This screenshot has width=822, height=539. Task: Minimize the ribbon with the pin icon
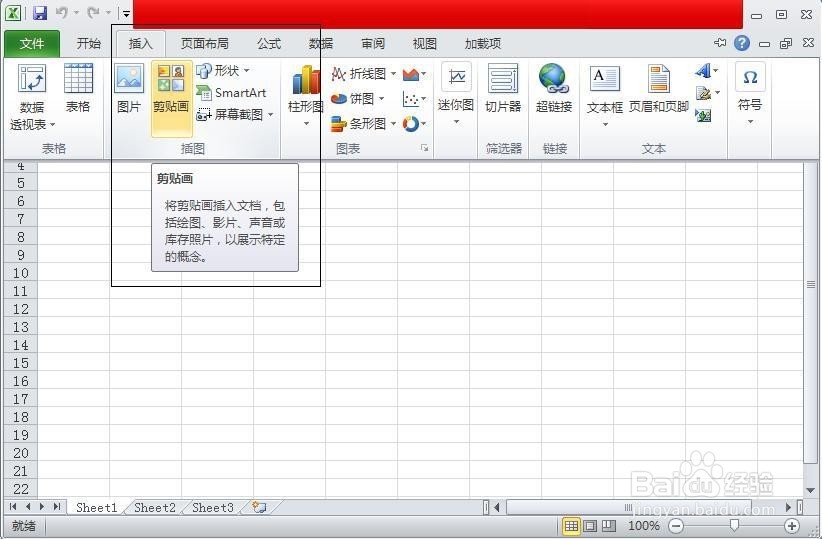720,42
